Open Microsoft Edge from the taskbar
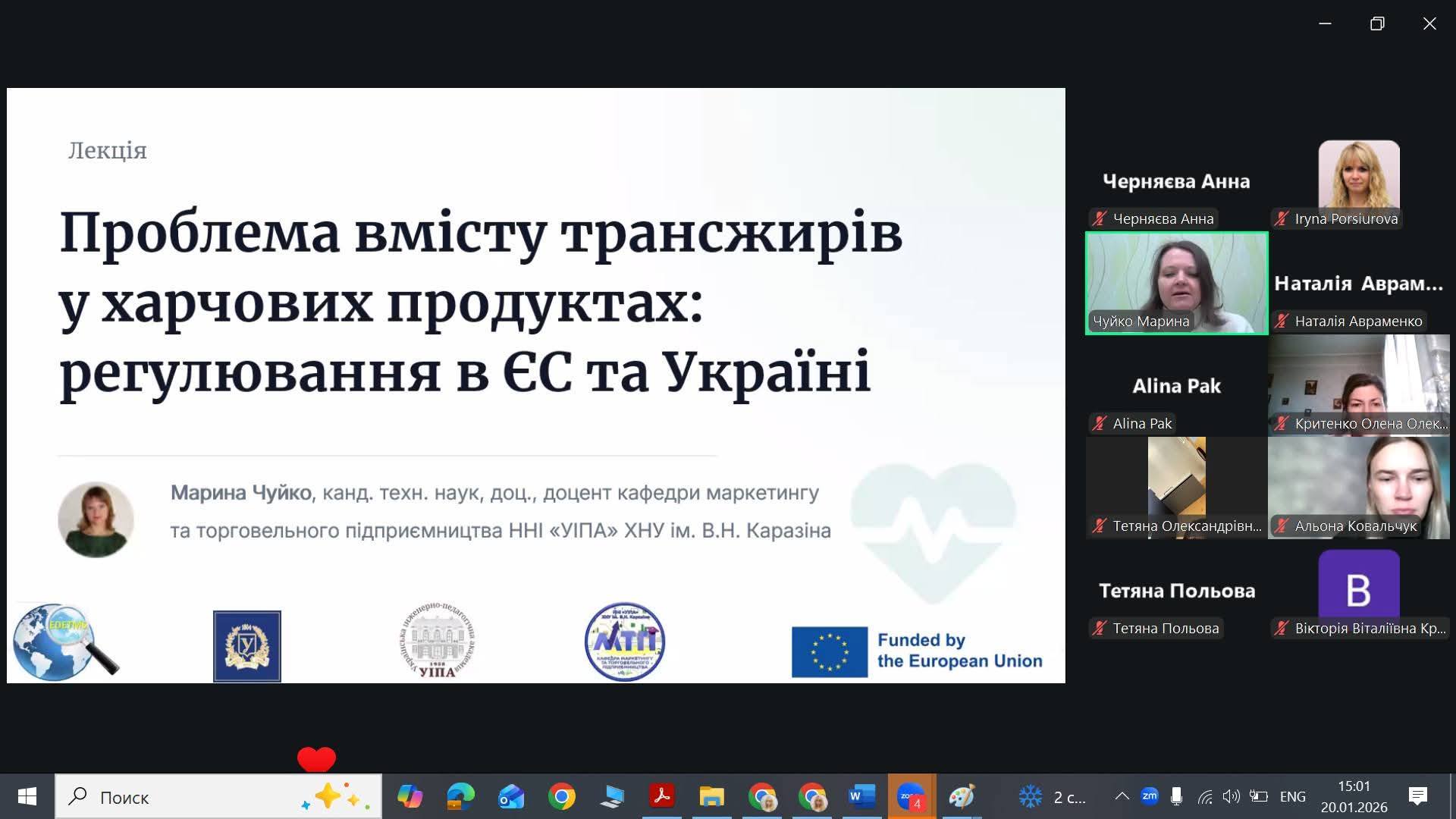Screen dimensions: 1456x819 (x=460, y=797)
